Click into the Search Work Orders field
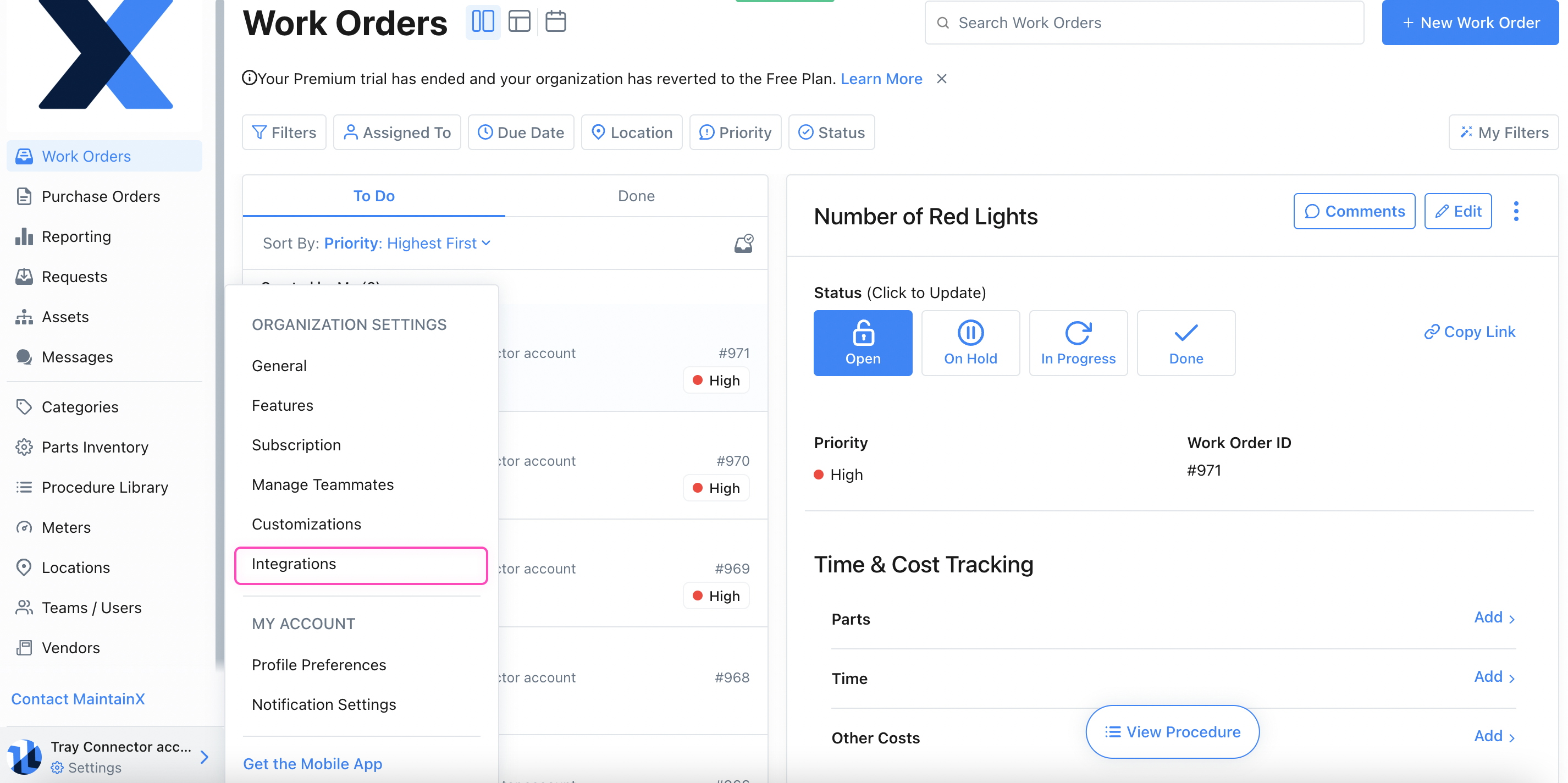The height and width of the screenshot is (783, 1568). pyautogui.click(x=1143, y=23)
